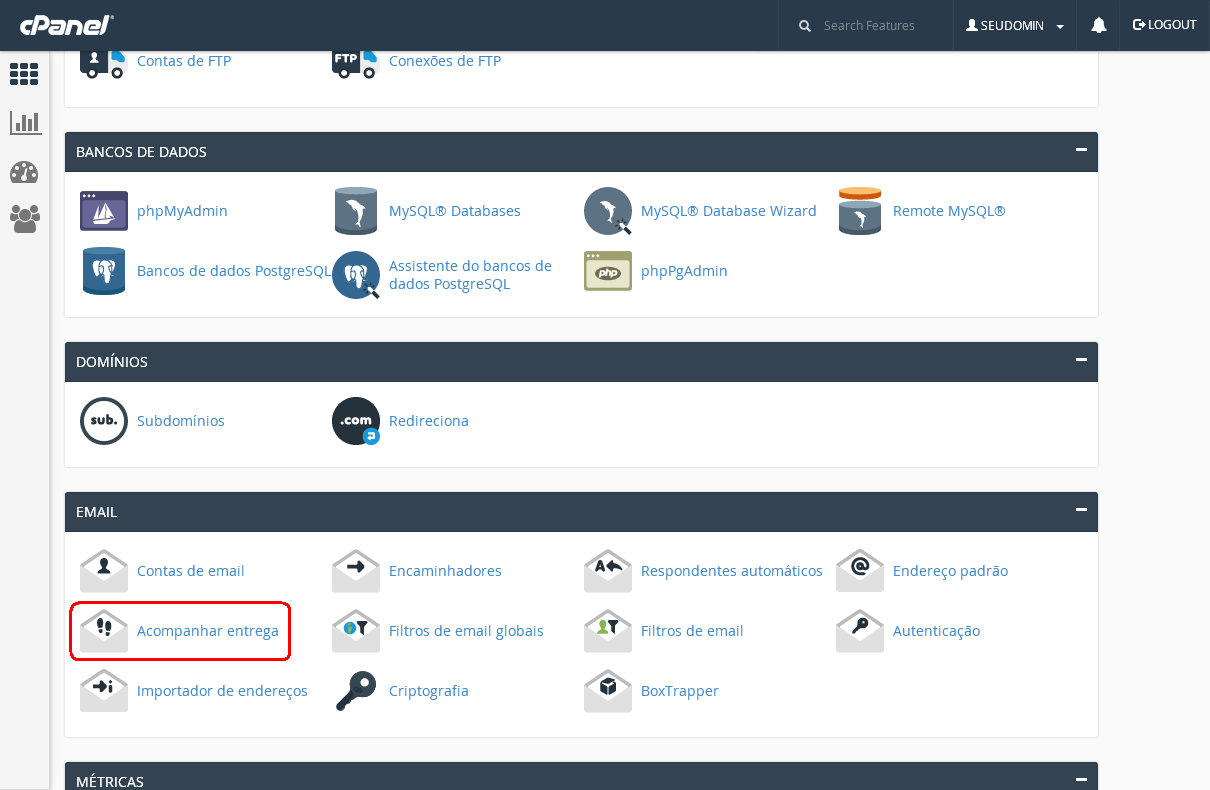Open the phpPgAdmin link

coord(684,271)
